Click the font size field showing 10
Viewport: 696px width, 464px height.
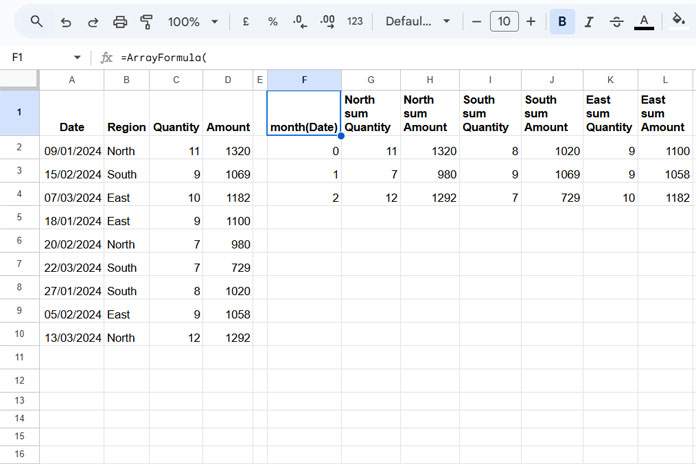(x=504, y=21)
